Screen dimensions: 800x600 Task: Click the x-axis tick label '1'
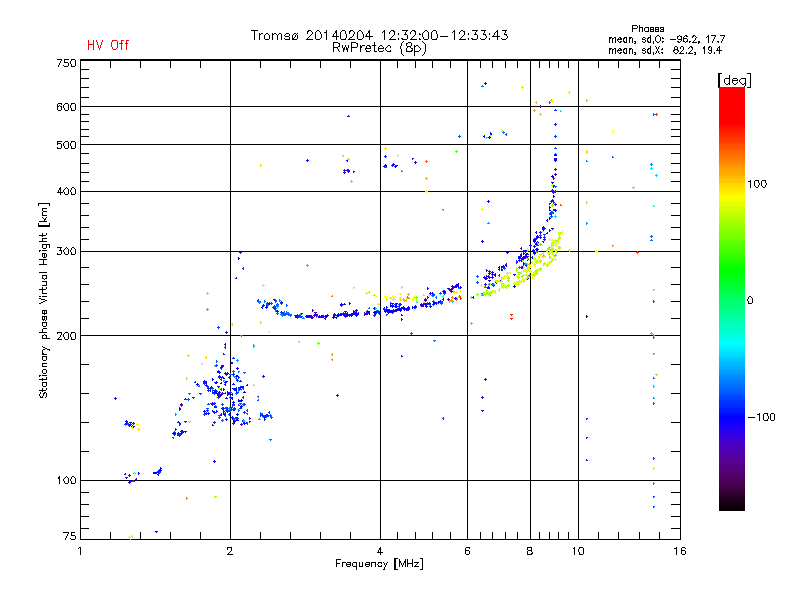(x=80, y=551)
